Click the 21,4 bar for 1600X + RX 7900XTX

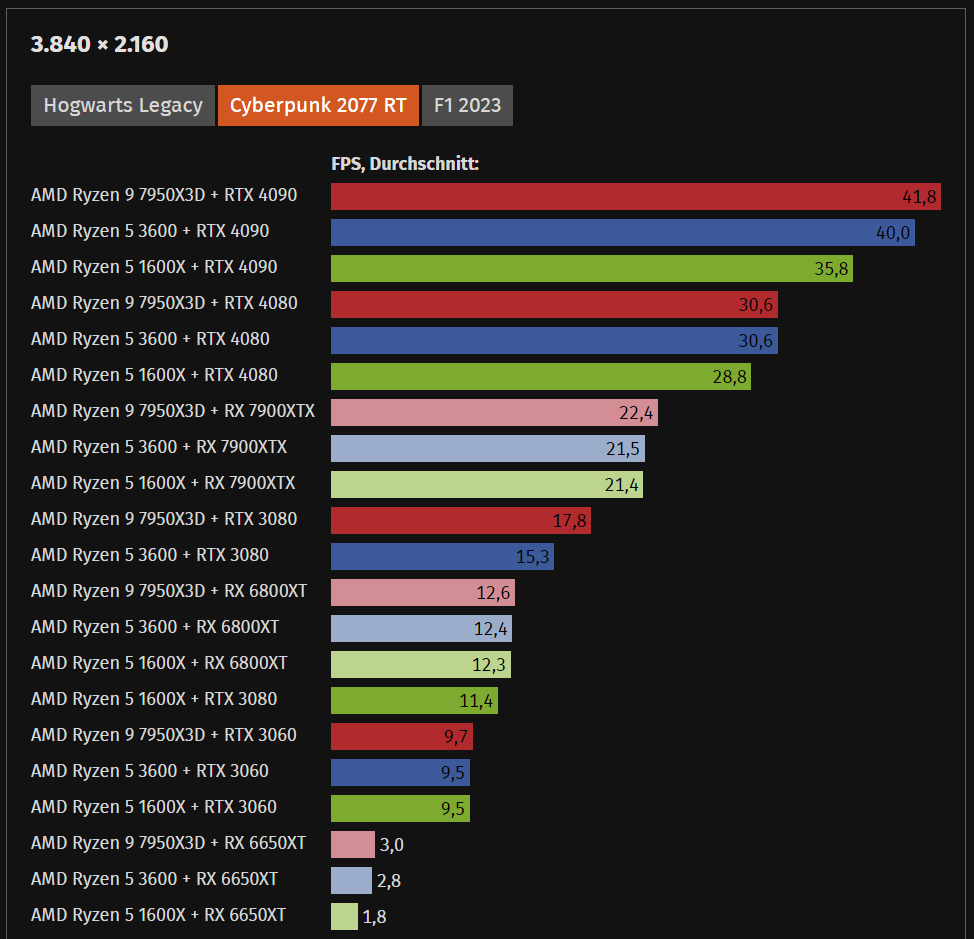[486, 484]
